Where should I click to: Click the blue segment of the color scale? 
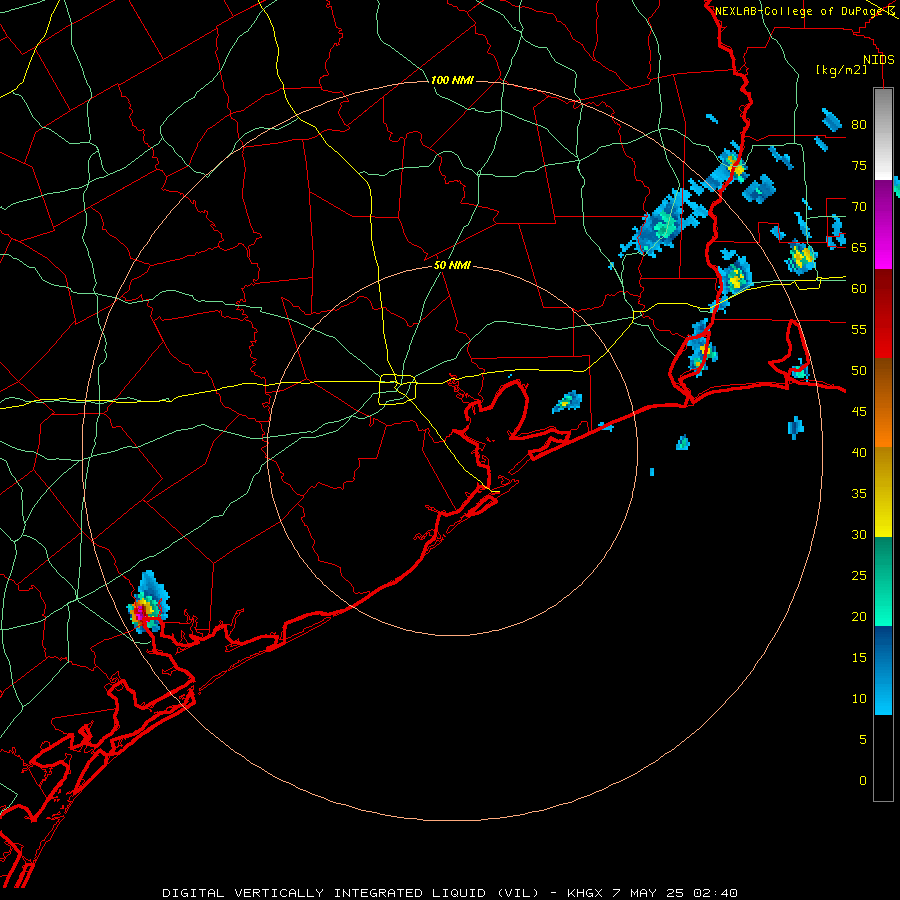tap(883, 670)
